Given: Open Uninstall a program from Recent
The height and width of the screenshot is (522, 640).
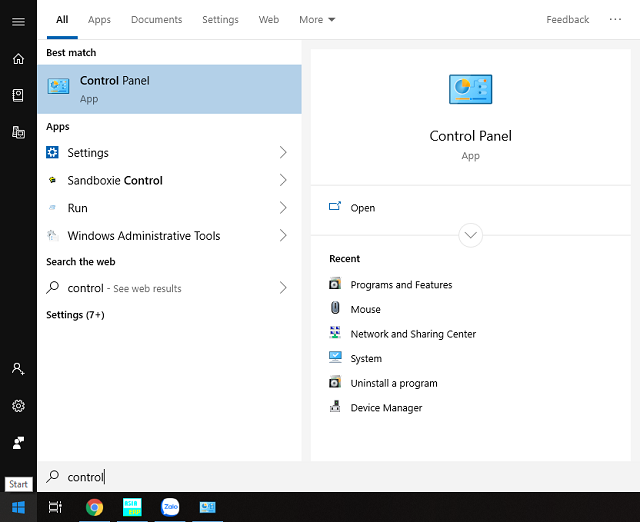Looking at the screenshot, I should coord(394,383).
